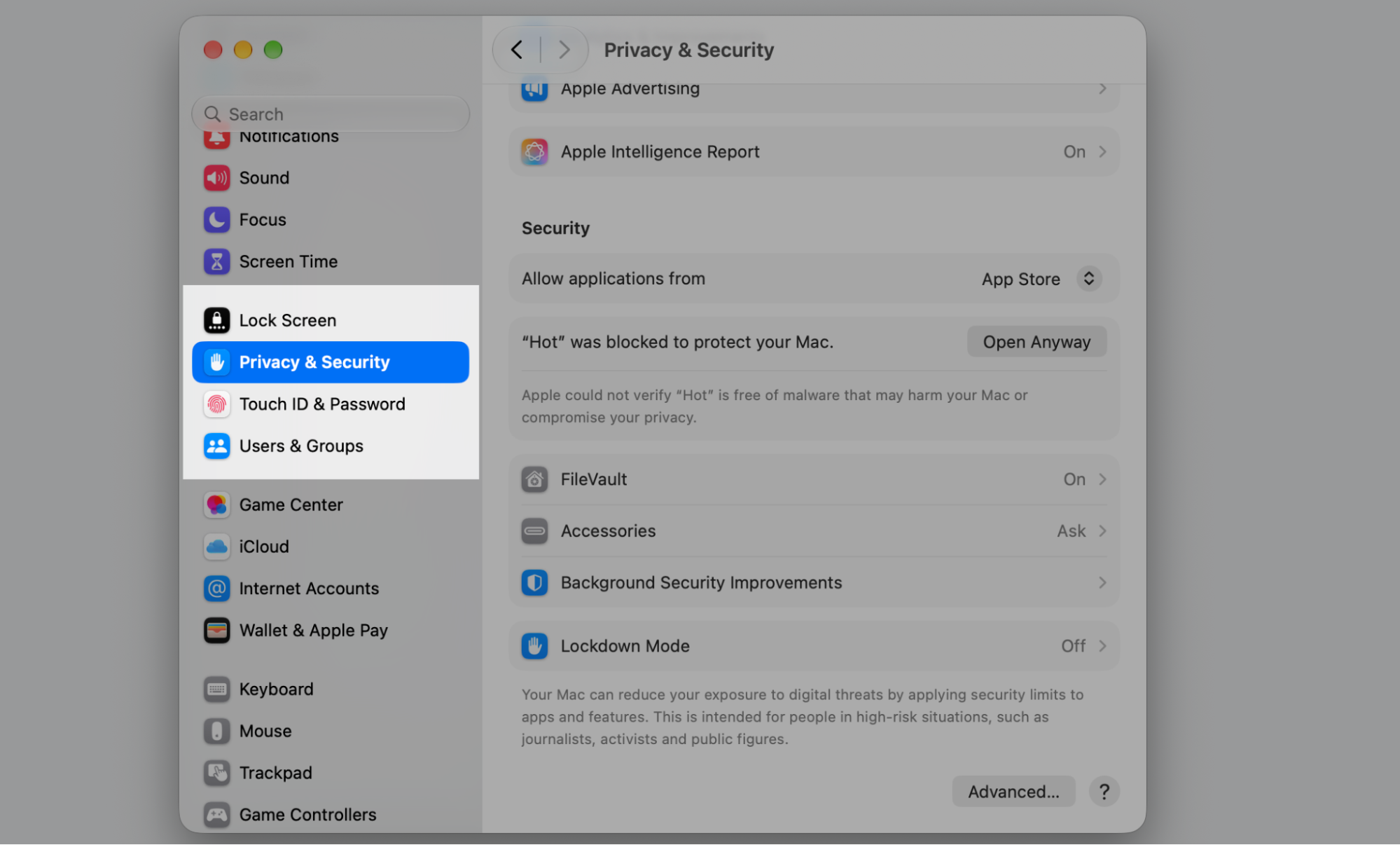Image resolution: width=1400 pixels, height=845 pixels.
Task: Click the FileVault house-lock icon
Action: click(x=534, y=479)
